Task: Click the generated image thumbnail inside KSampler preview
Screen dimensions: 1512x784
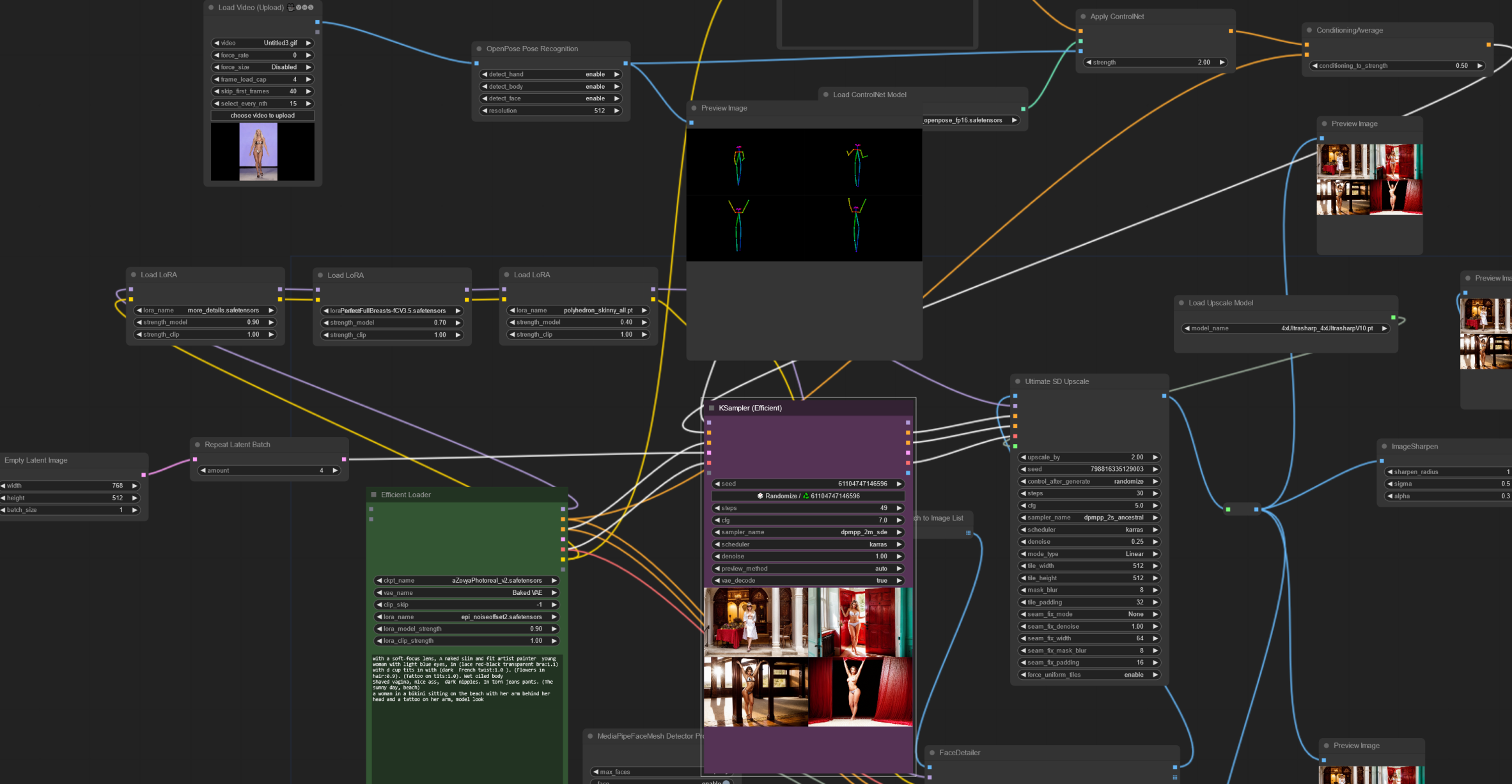Action: pos(807,658)
